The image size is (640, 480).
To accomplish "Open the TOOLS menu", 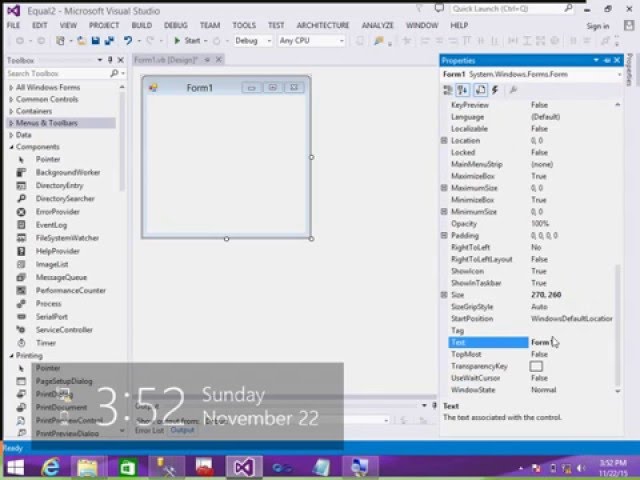I will click(244, 25).
